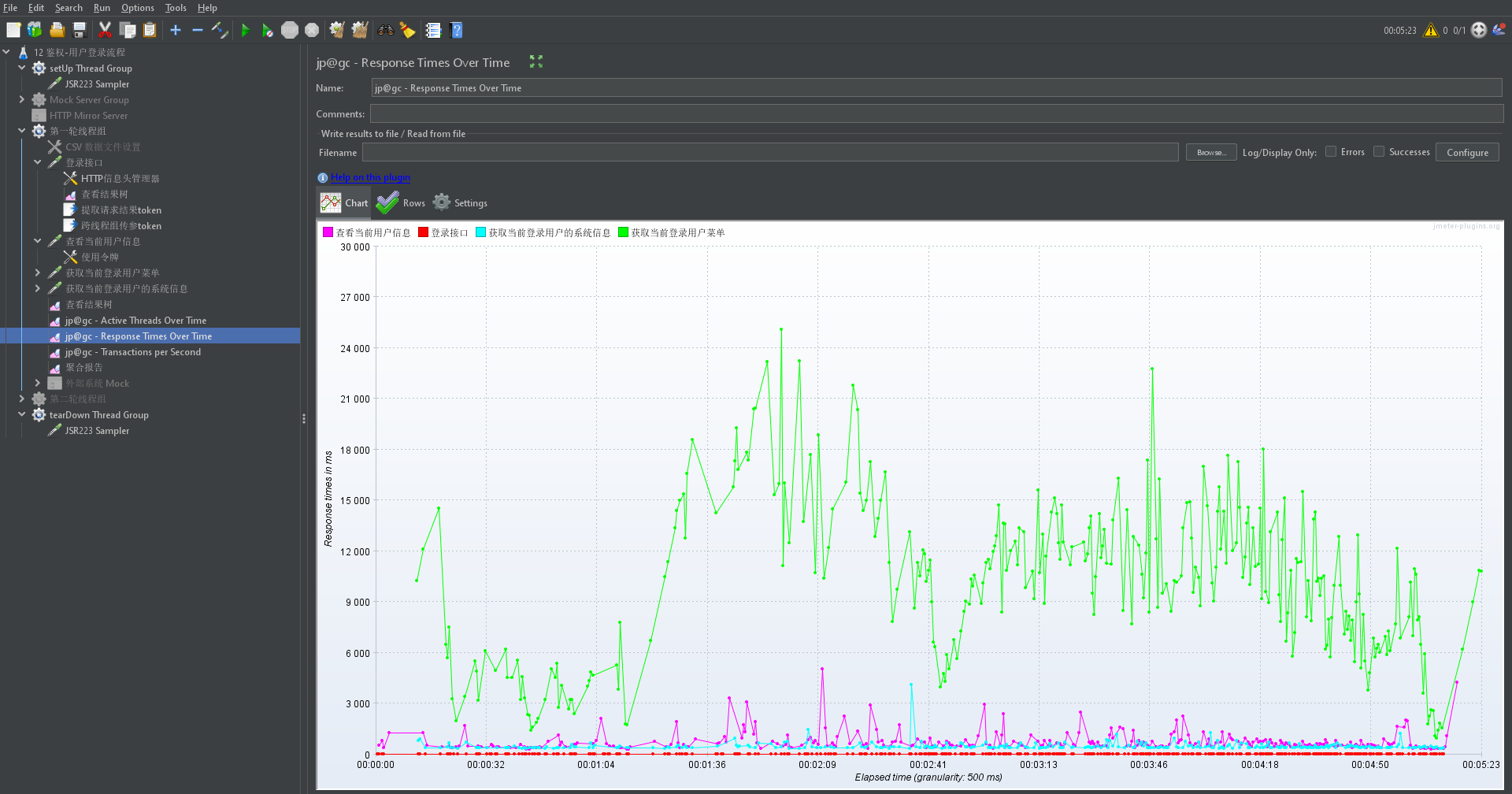Expand the Mock Server Group node
This screenshot has width=1512, height=794.
point(22,99)
